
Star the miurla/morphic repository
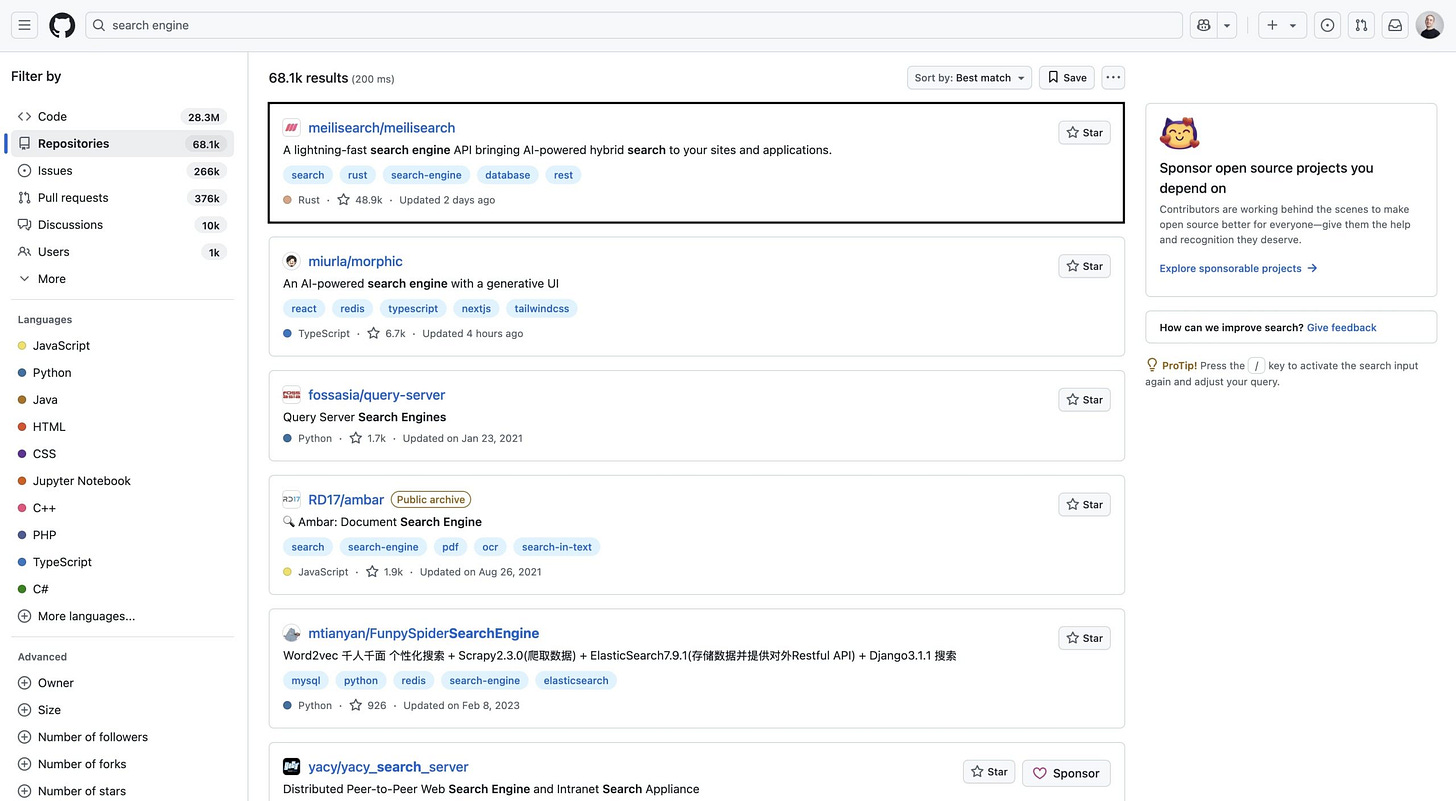click(x=1084, y=266)
